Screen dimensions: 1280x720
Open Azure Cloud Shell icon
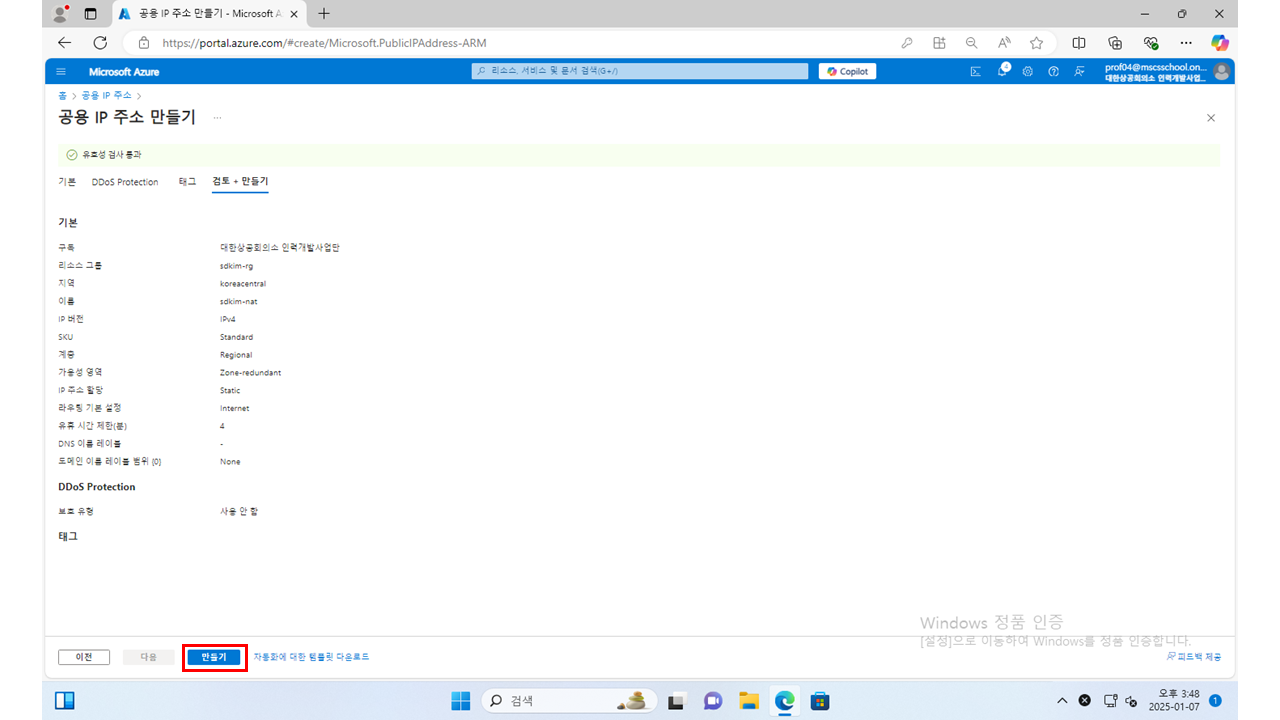click(x=976, y=72)
